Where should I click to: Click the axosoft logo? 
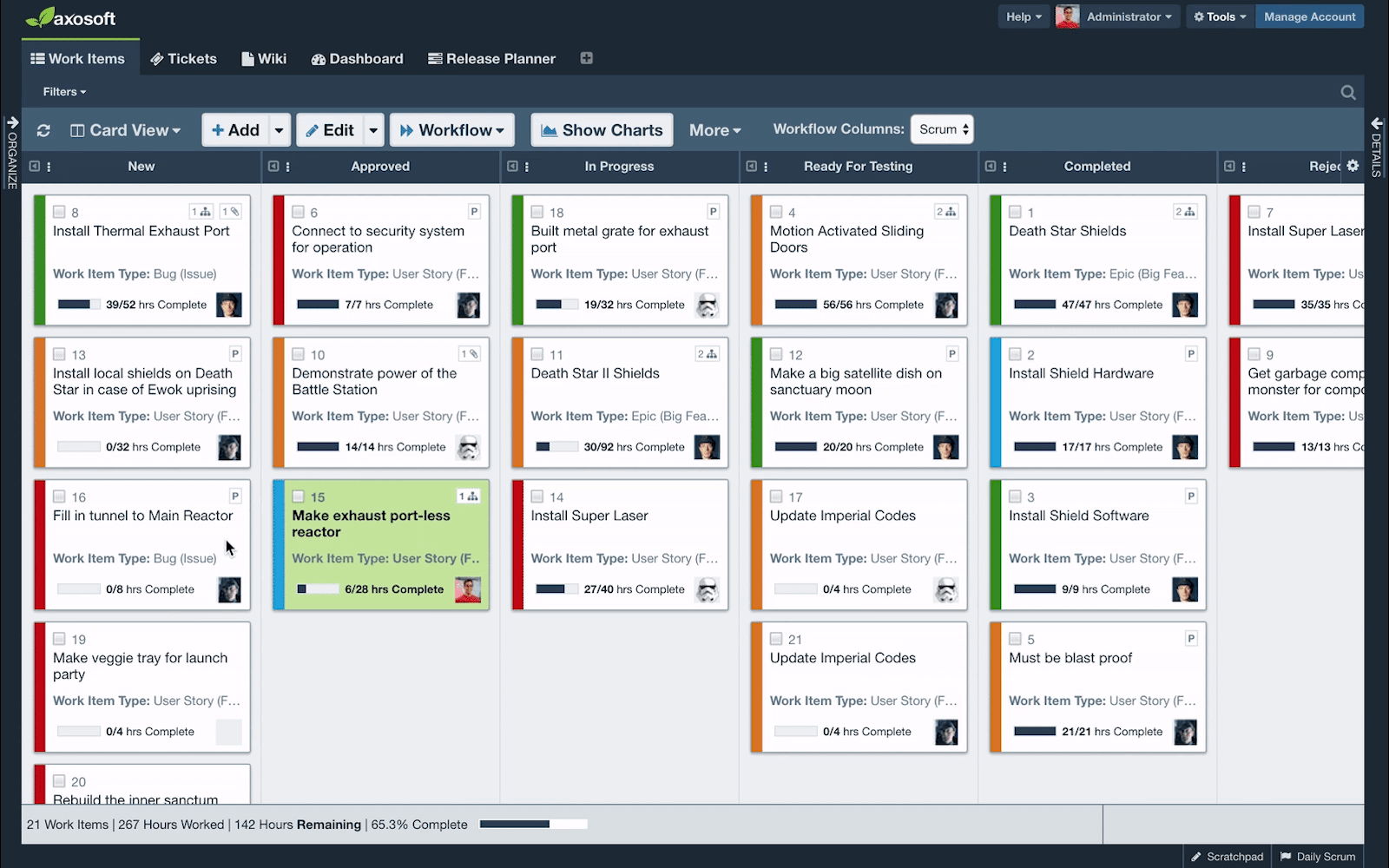point(70,17)
